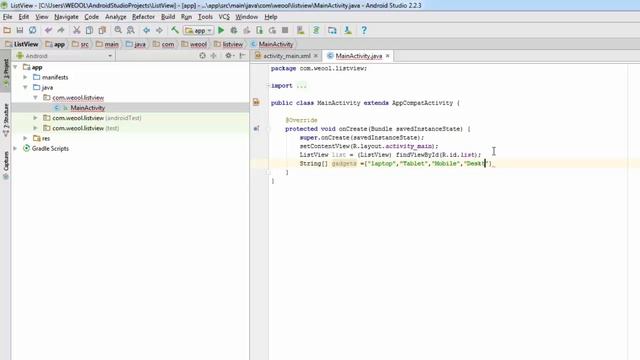Open the VCS menu

coord(224,17)
